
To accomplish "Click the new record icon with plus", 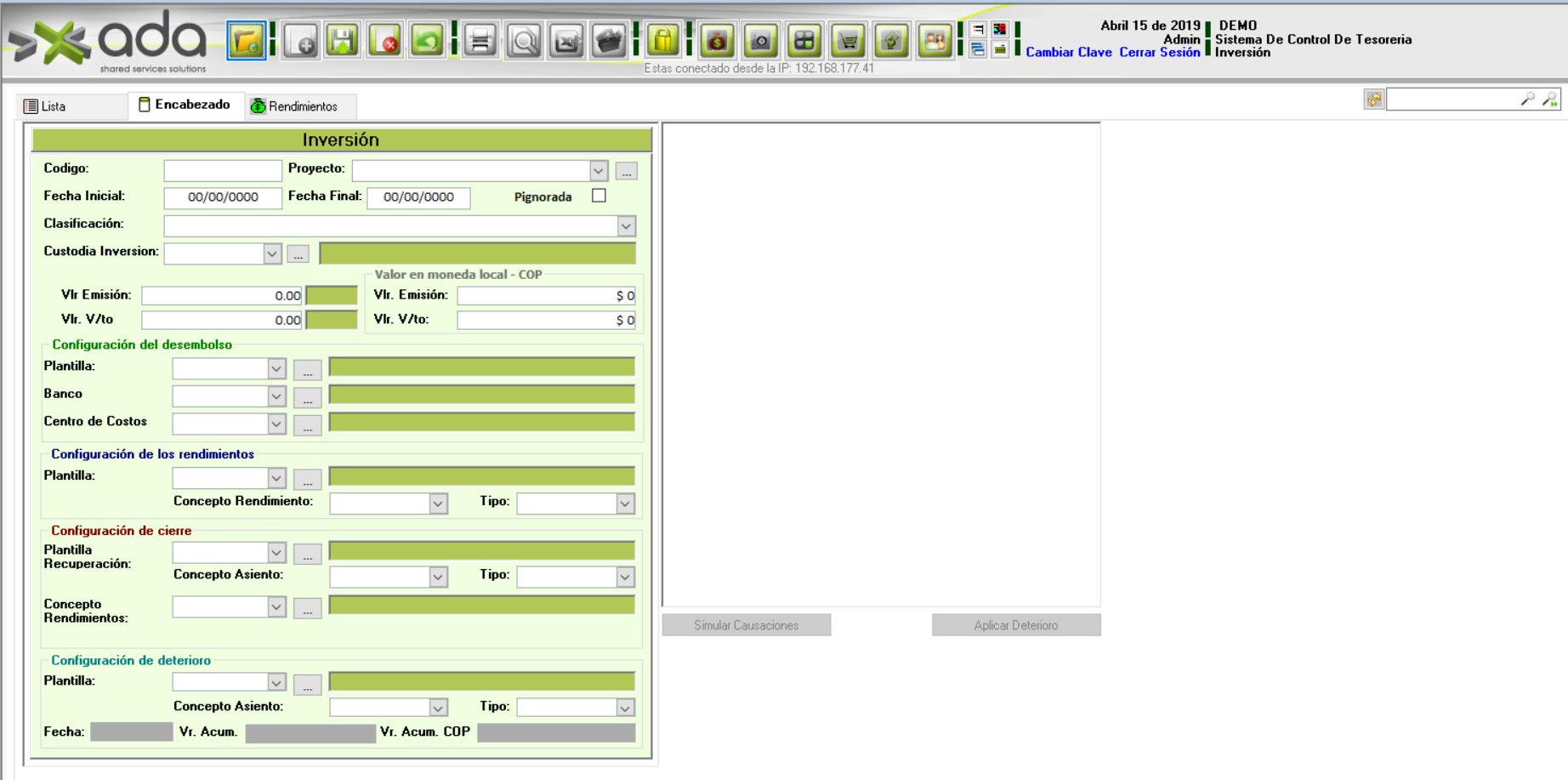I will (x=301, y=41).
